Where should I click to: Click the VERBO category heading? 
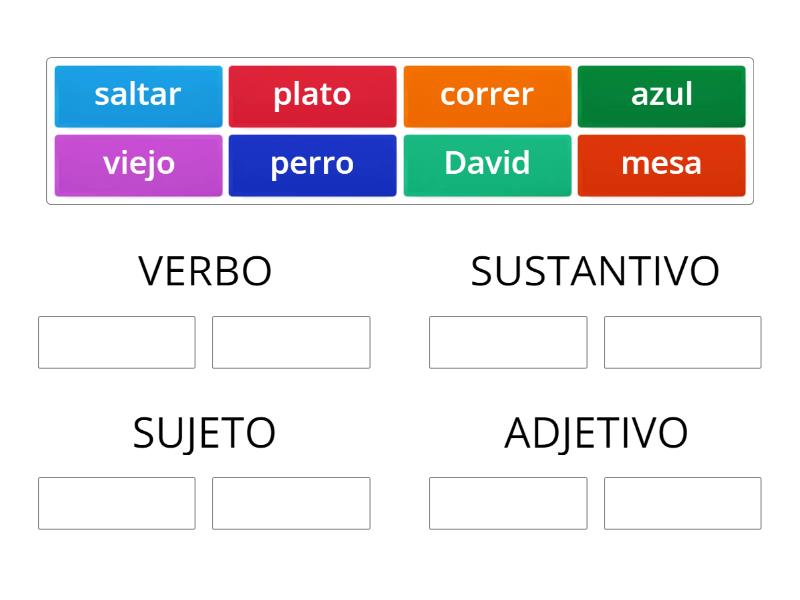[205, 270]
